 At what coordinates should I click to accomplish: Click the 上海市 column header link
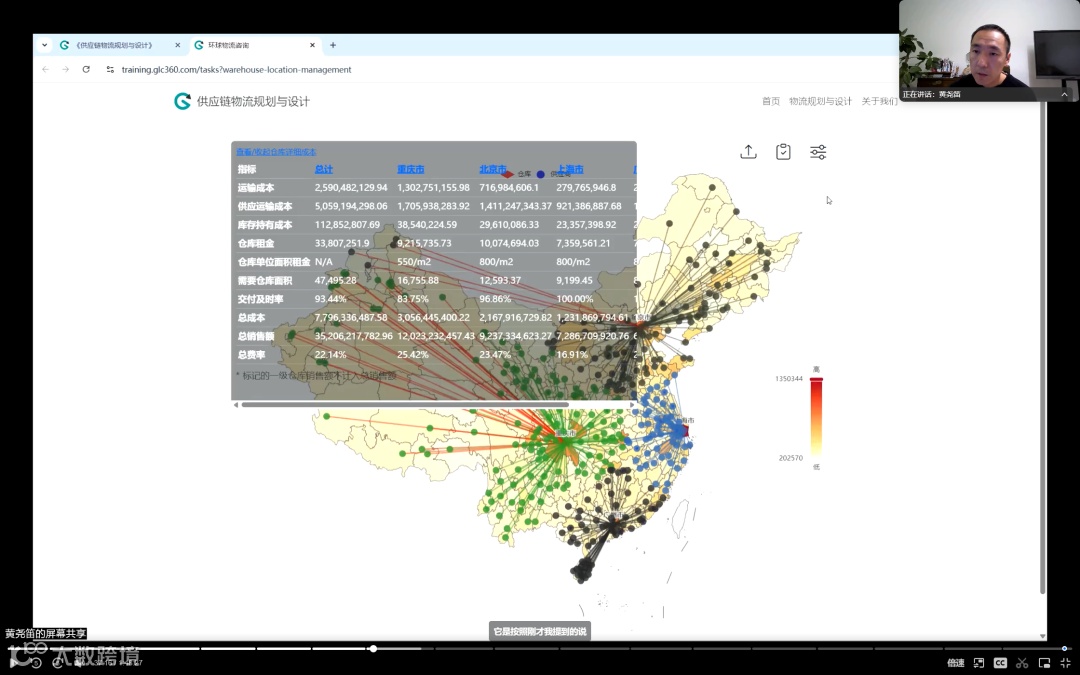point(570,169)
